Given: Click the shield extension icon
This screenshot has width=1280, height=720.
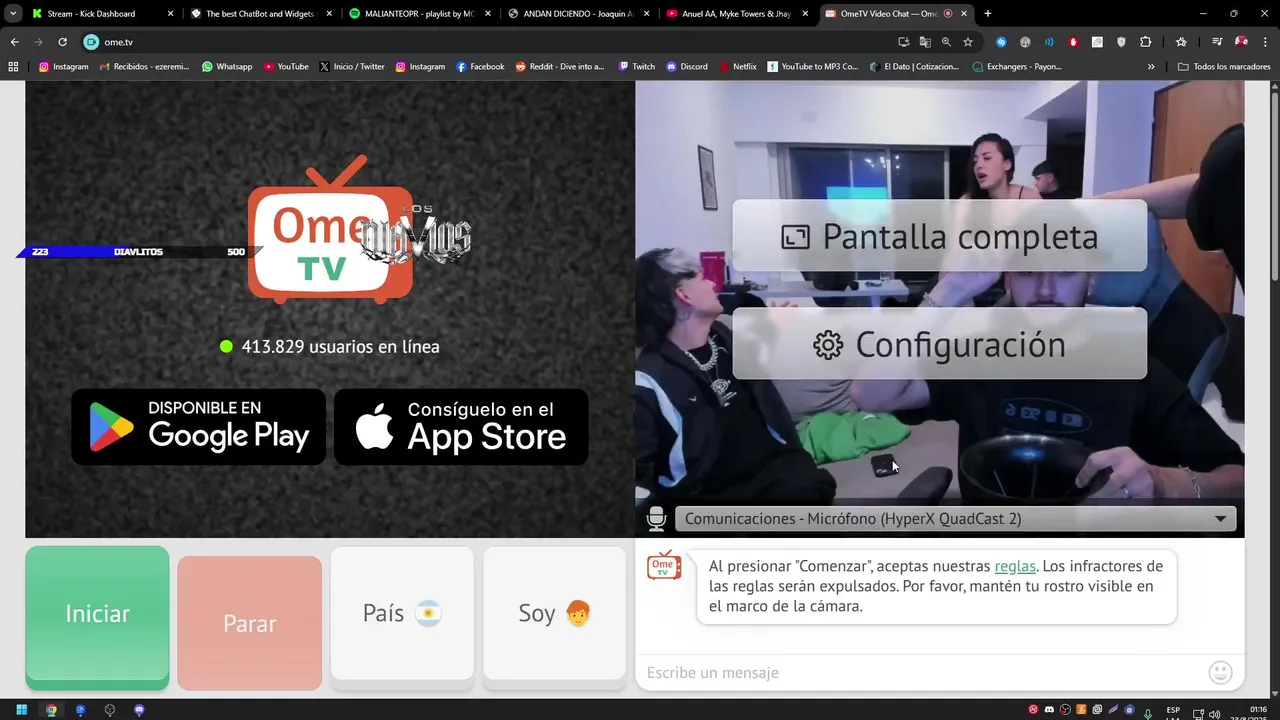Looking at the screenshot, I should [1121, 42].
